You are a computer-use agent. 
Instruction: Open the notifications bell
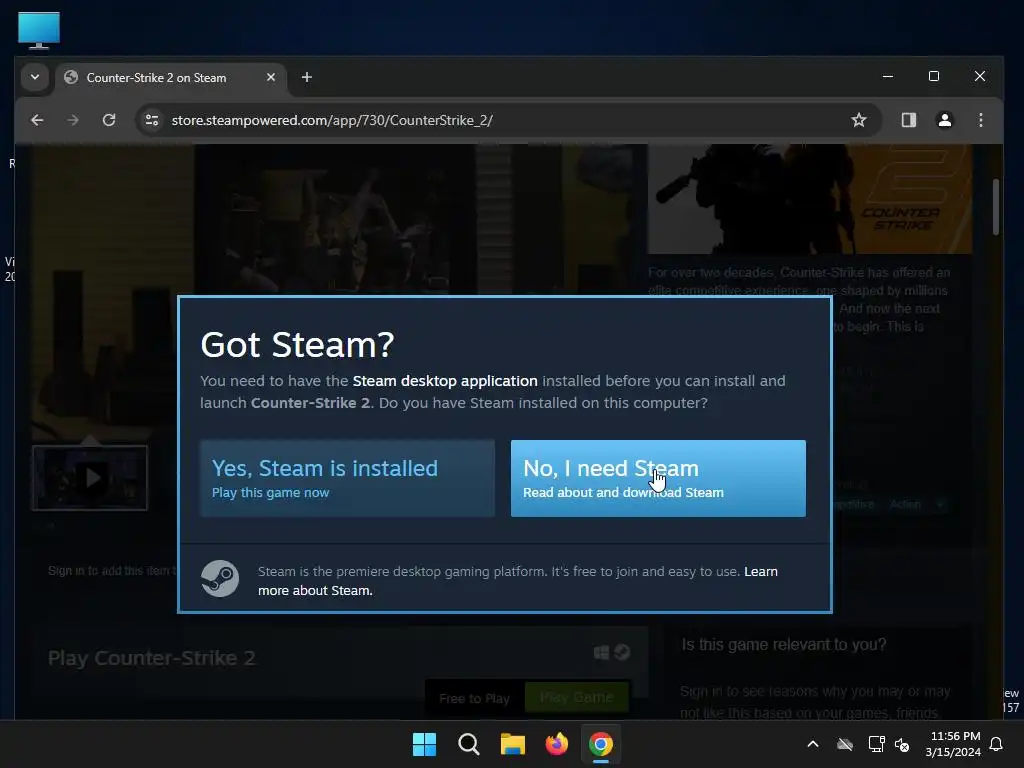[x=997, y=744]
